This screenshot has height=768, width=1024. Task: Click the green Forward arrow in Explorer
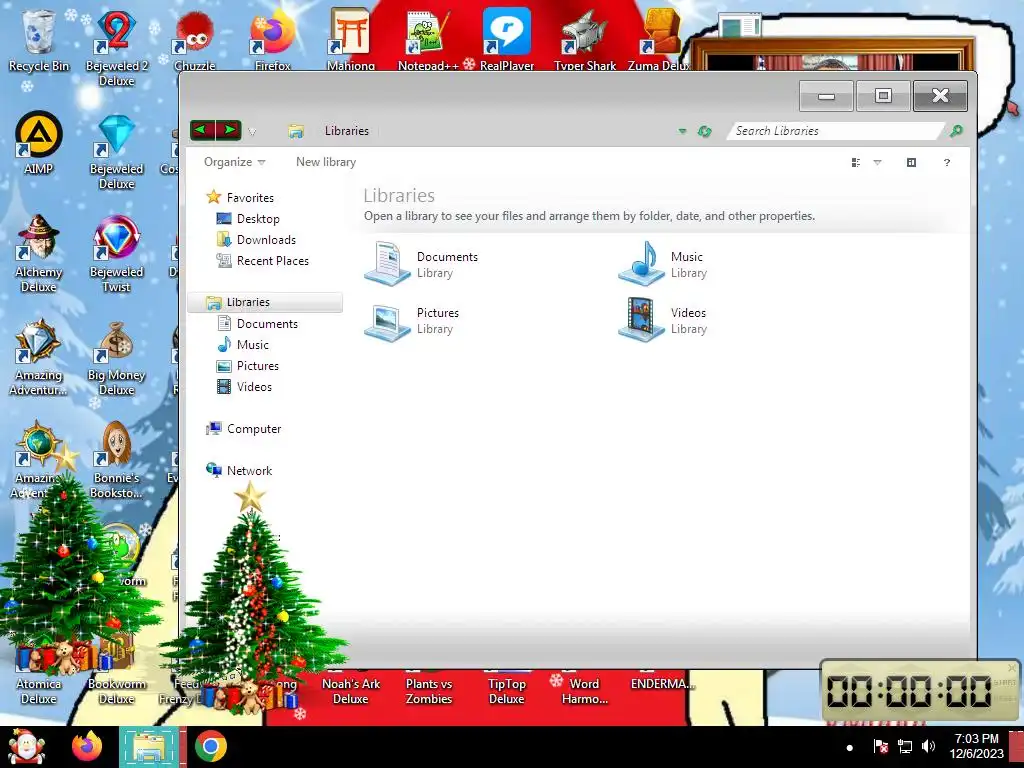229,131
